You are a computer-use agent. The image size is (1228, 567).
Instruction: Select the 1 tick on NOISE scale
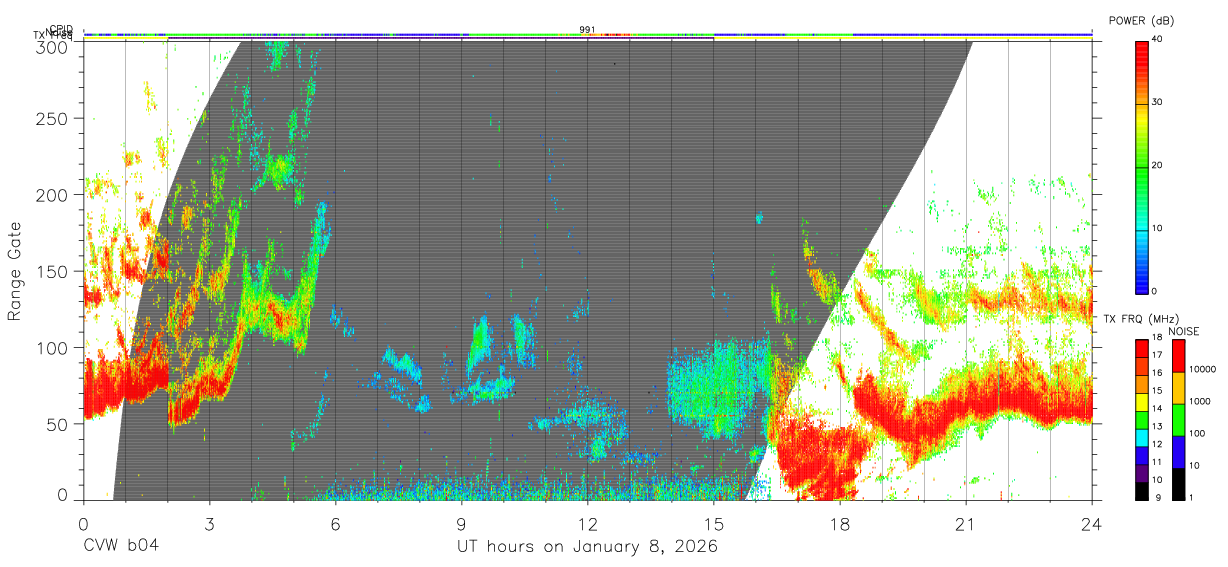pos(1192,497)
